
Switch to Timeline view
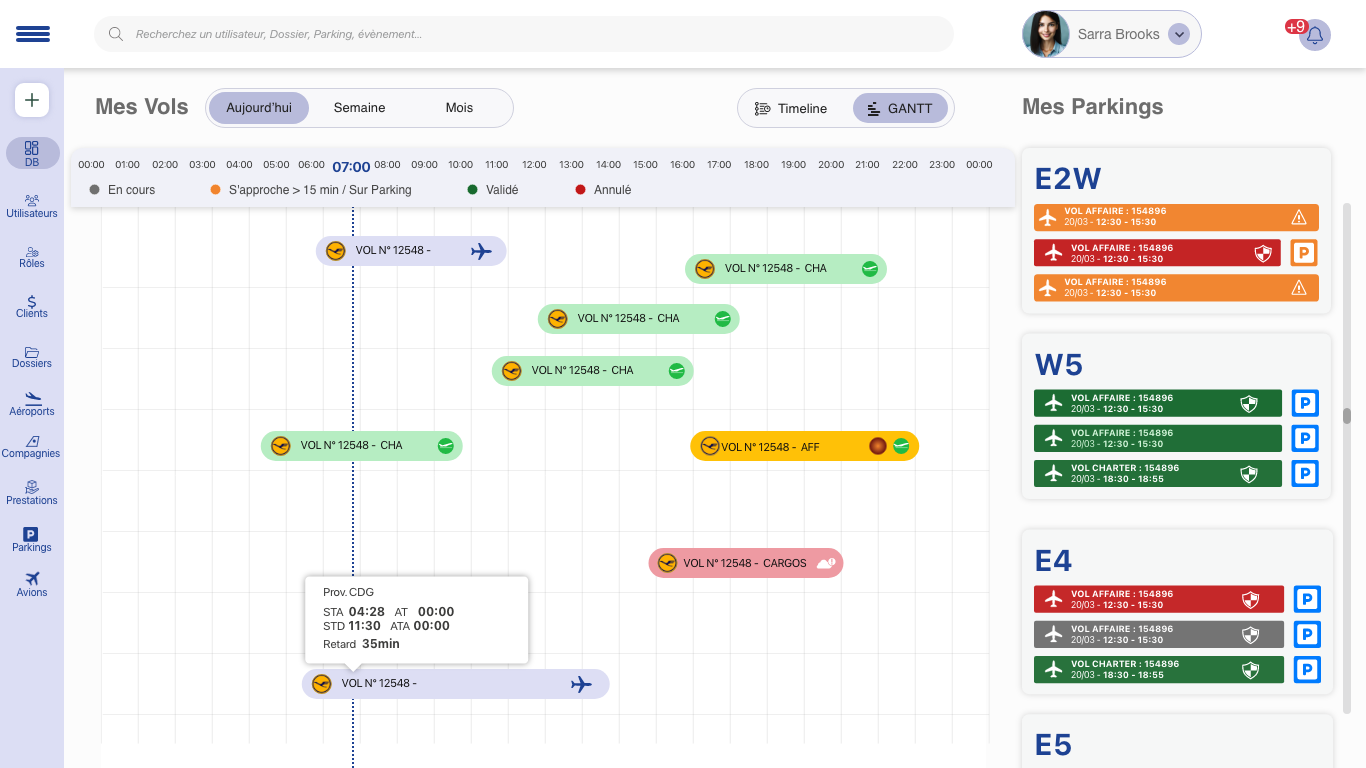point(791,108)
